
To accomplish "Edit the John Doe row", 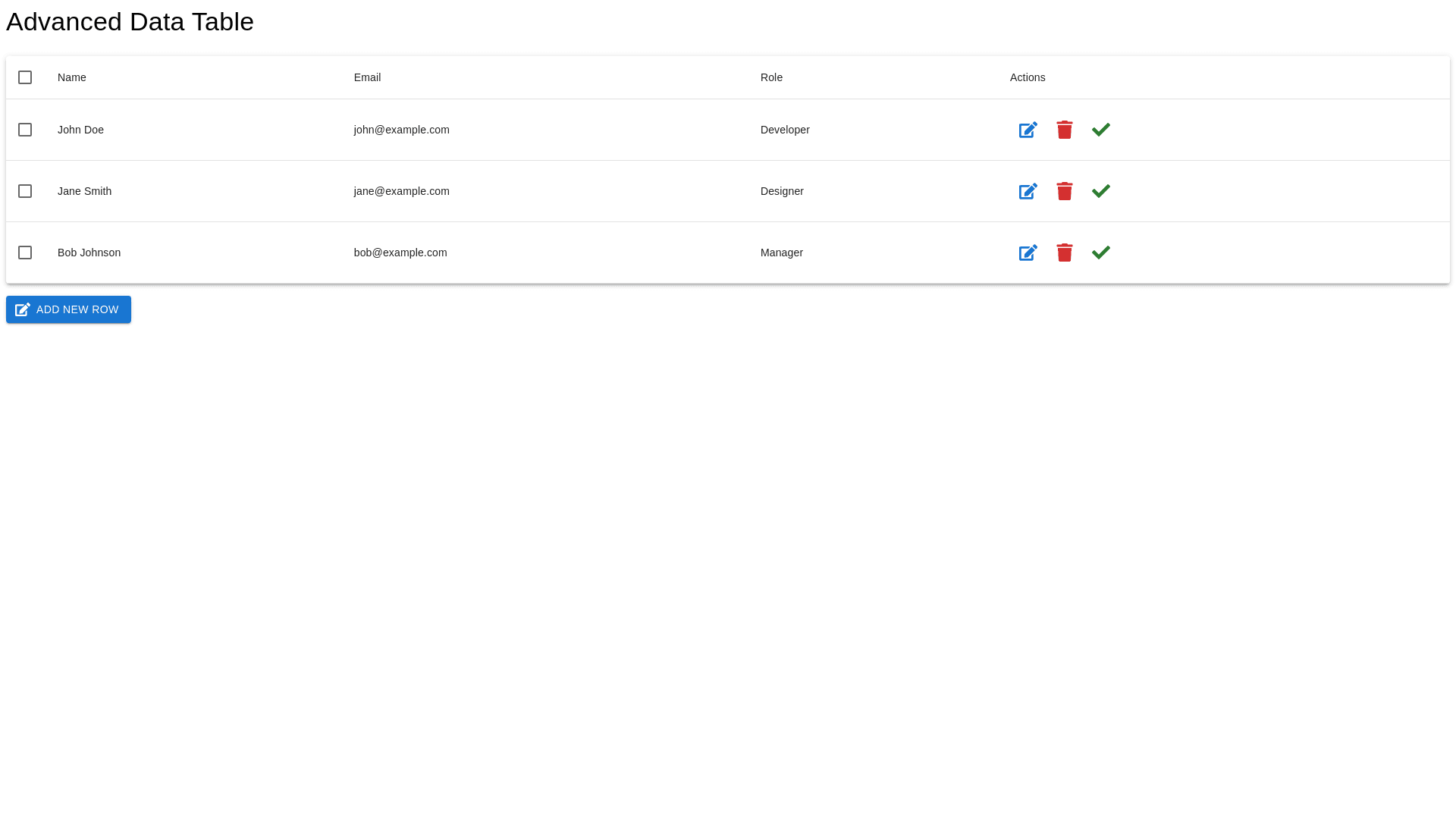I will point(1028,130).
